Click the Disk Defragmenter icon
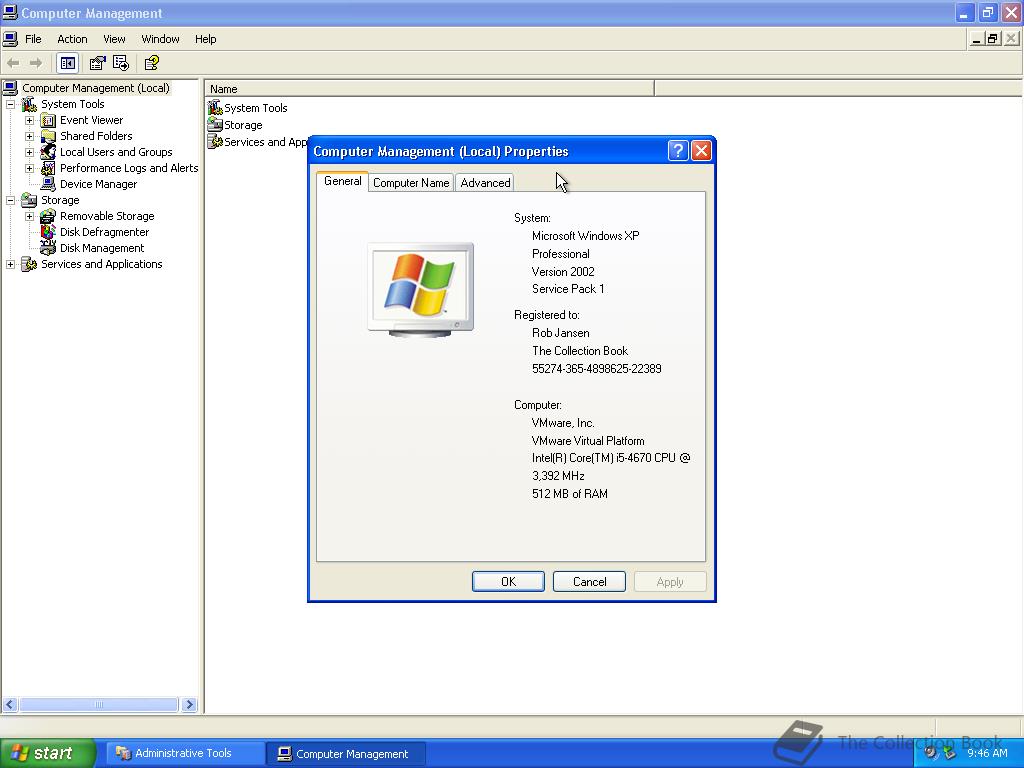This screenshot has width=1024, height=768. coord(48,232)
